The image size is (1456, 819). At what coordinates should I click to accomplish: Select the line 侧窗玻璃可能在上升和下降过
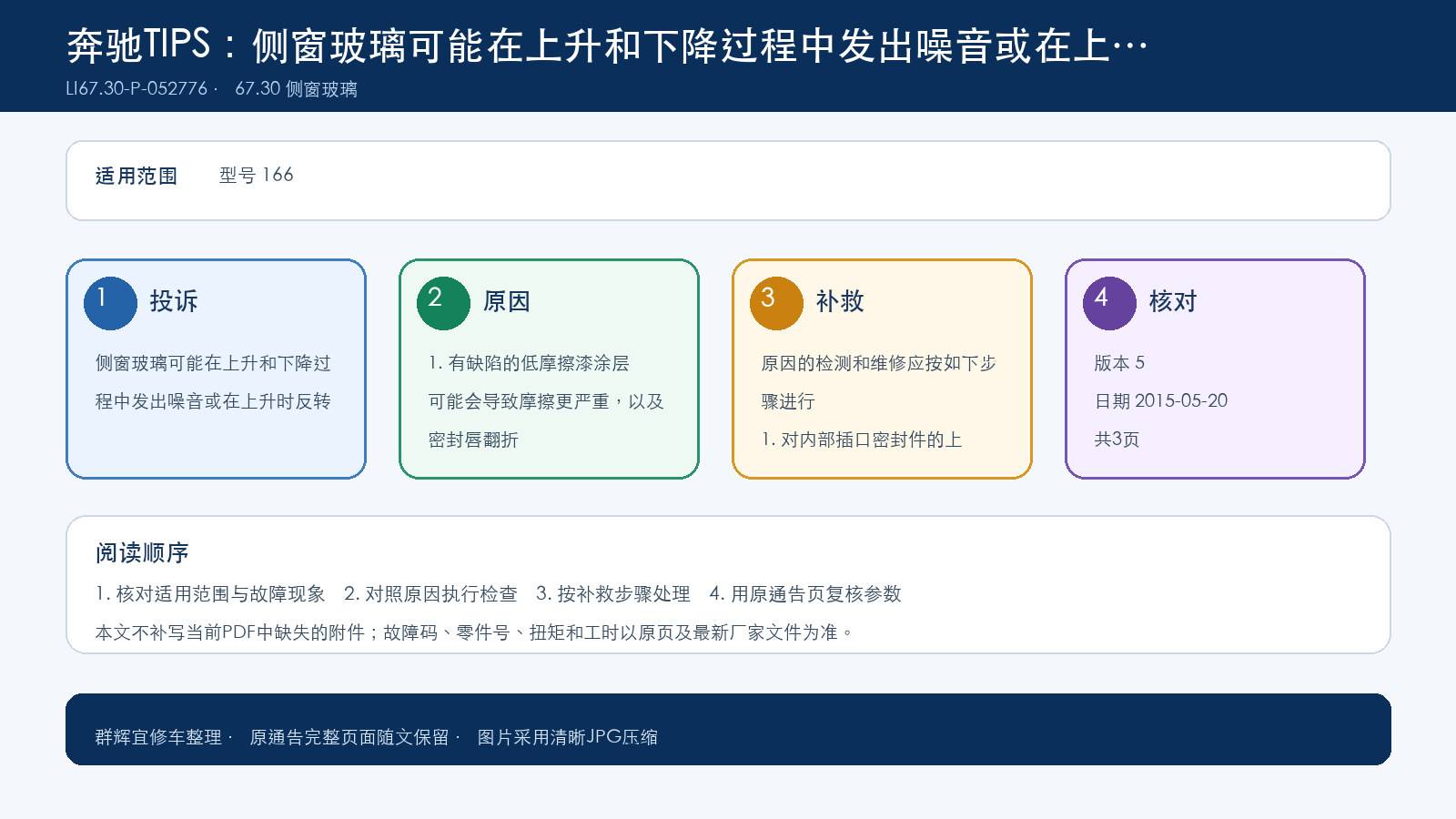coord(213,363)
